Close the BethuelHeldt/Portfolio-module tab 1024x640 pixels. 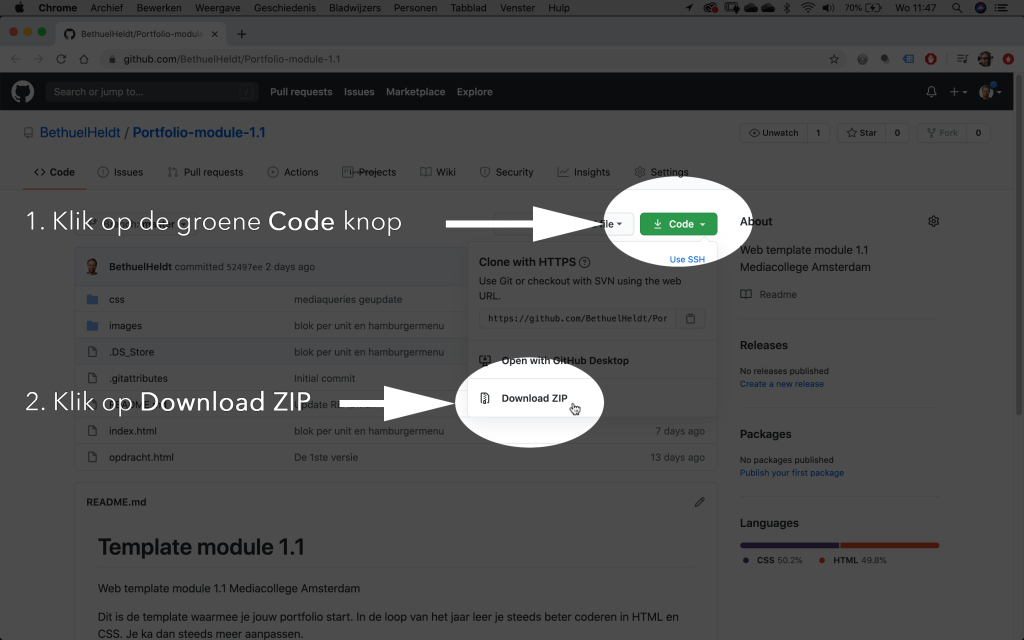pos(214,34)
